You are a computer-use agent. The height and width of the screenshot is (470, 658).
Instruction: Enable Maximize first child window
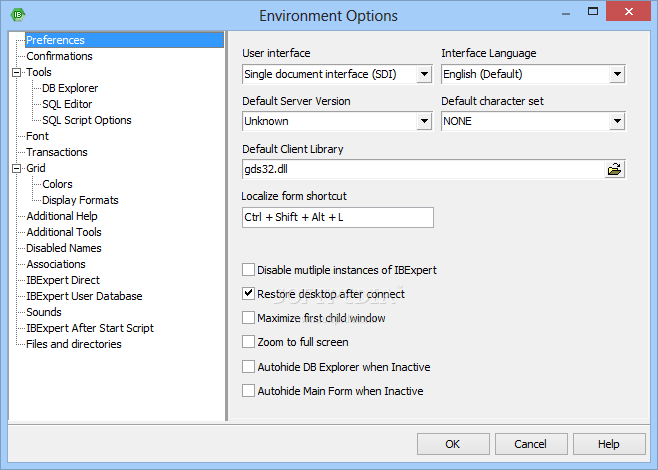248,318
